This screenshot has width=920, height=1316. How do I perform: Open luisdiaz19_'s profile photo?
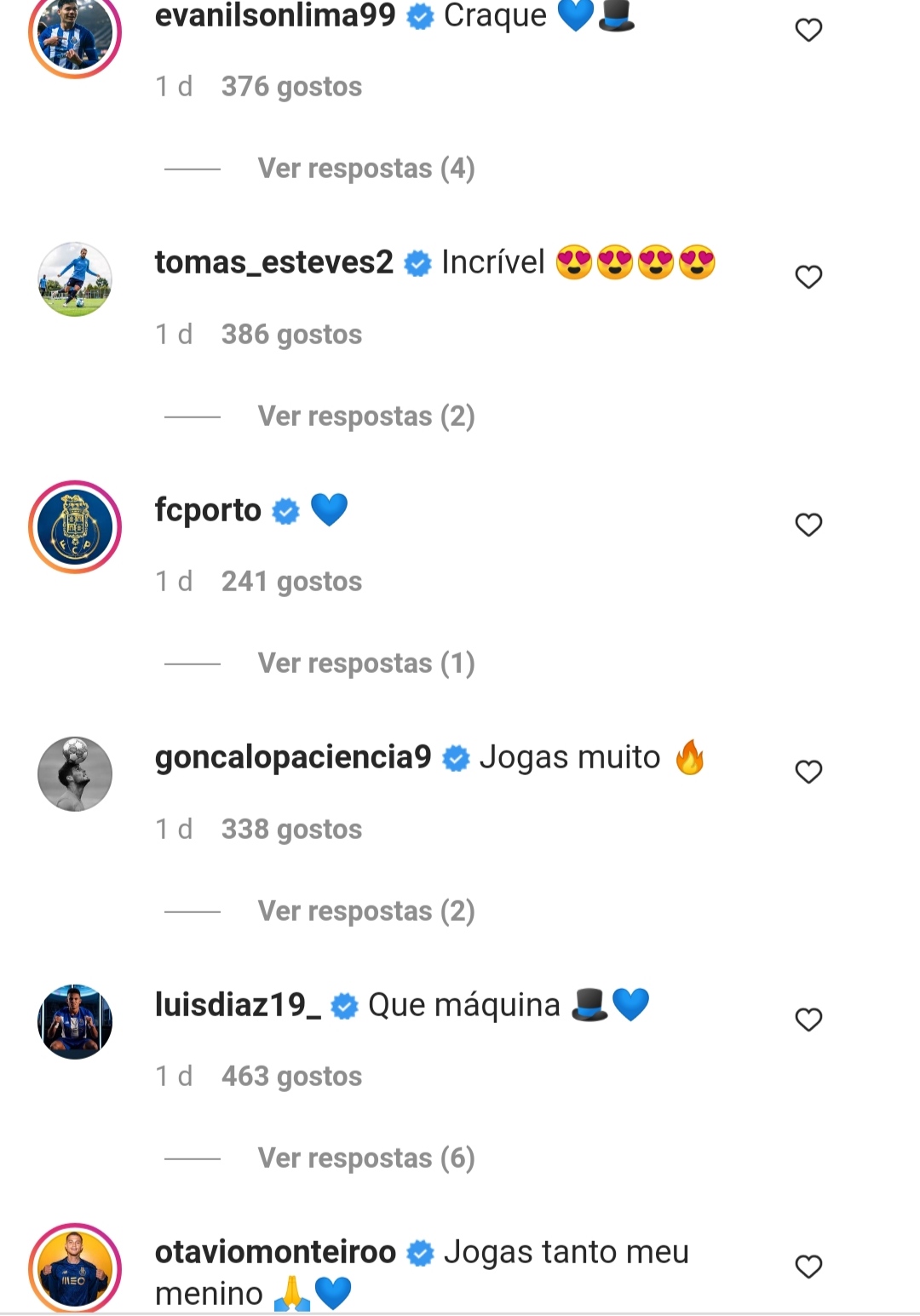point(75,1022)
